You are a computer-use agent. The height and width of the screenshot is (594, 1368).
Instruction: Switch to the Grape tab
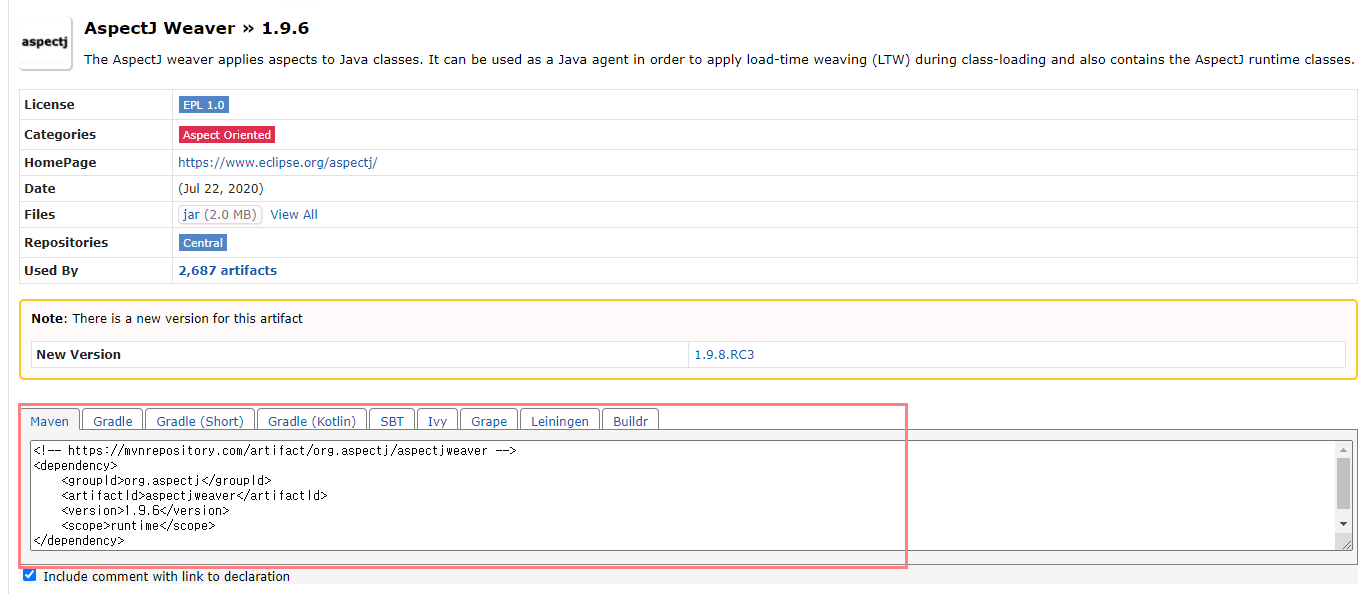(489, 421)
